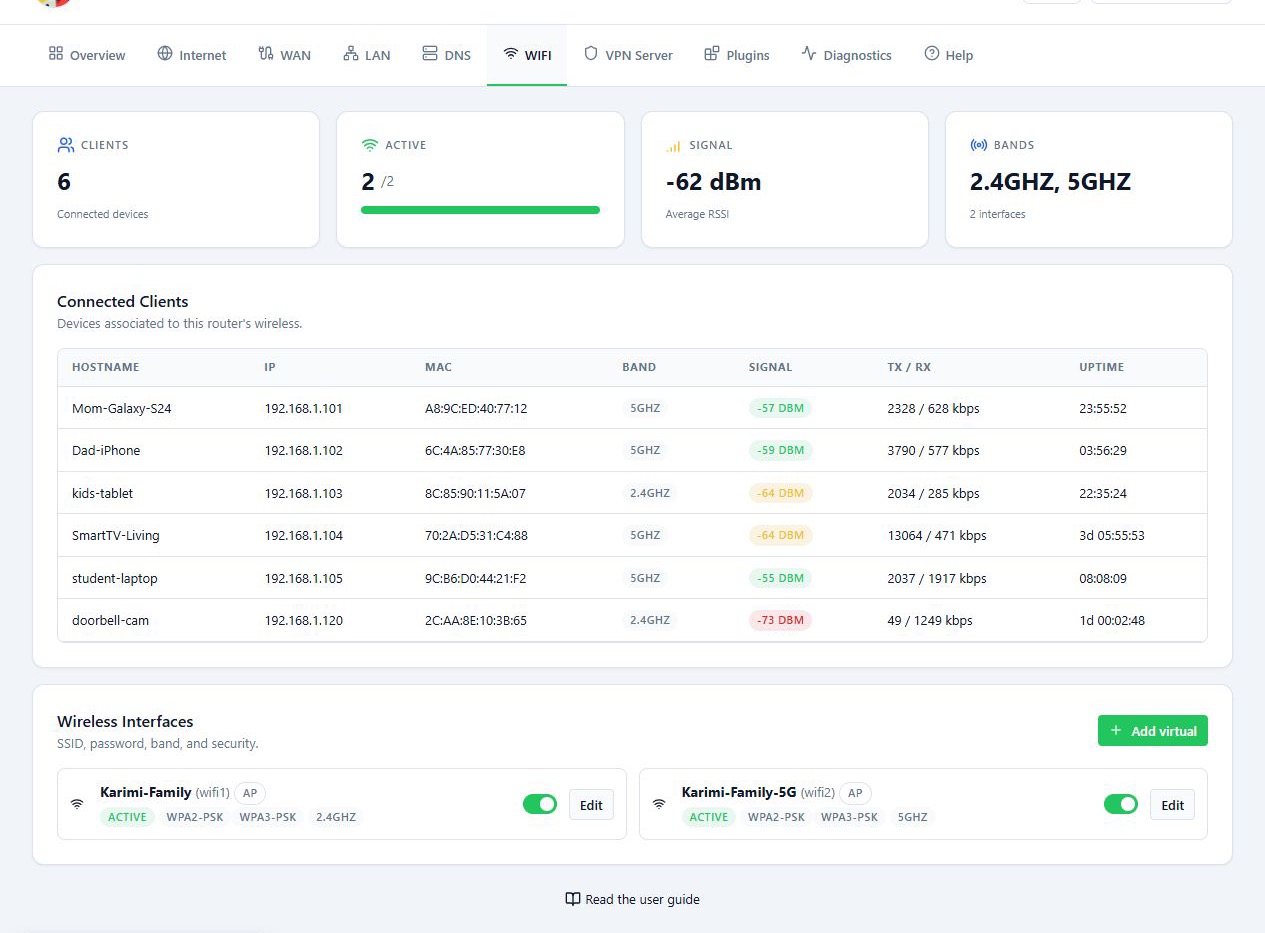The image size is (1265, 933).
Task: Click the wifi icon beside Karimi-Family-5G
Action: [658, 804]
